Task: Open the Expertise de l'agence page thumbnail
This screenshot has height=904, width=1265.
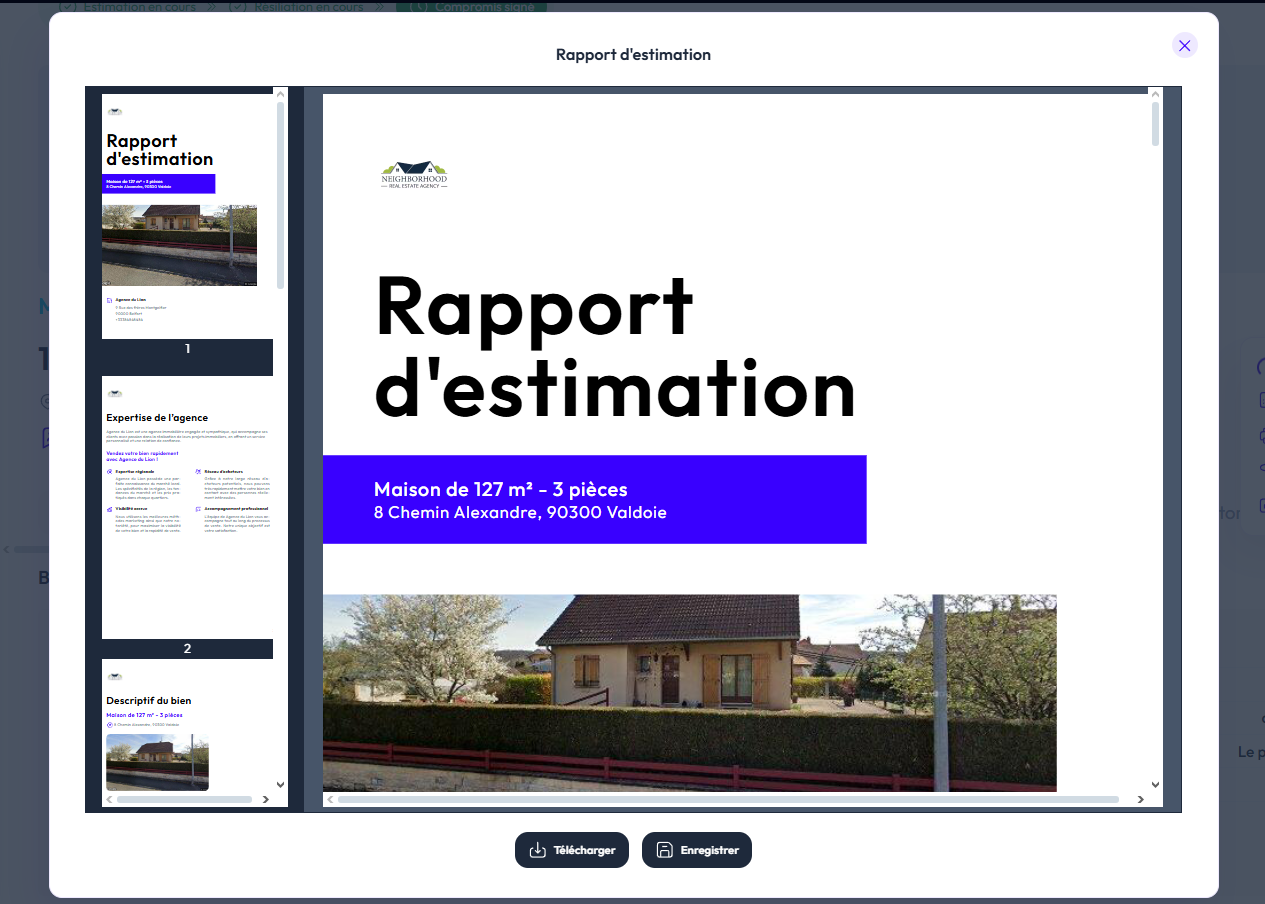Action: [187, 507]
